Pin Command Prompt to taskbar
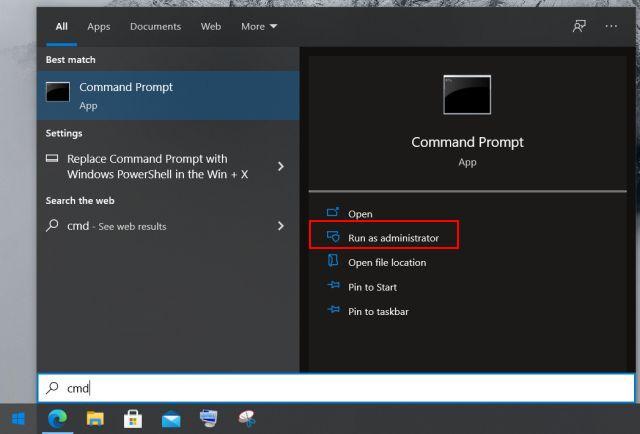The height and width of the screenshot is (434, 640). point(378,312)
